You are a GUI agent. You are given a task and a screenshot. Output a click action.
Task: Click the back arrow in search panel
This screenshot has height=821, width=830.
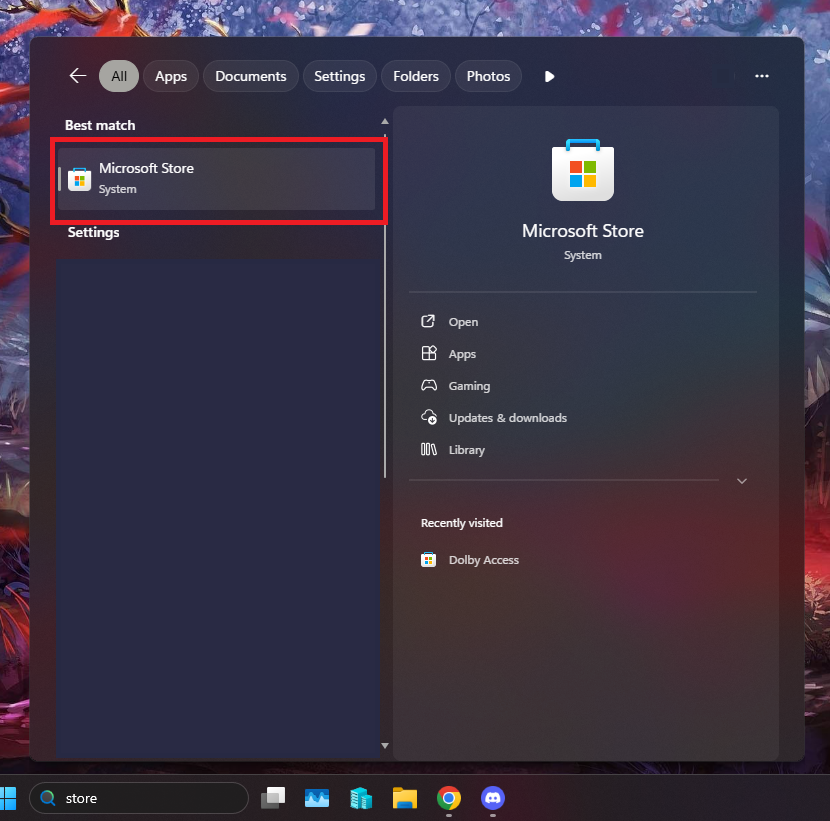(78, 76)
